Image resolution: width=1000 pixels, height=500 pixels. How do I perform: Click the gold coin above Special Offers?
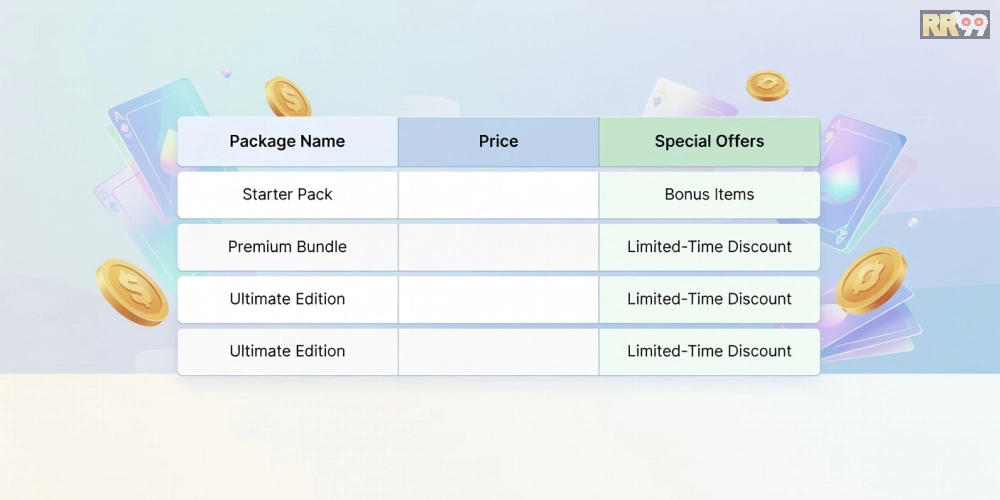coord(767,85)
